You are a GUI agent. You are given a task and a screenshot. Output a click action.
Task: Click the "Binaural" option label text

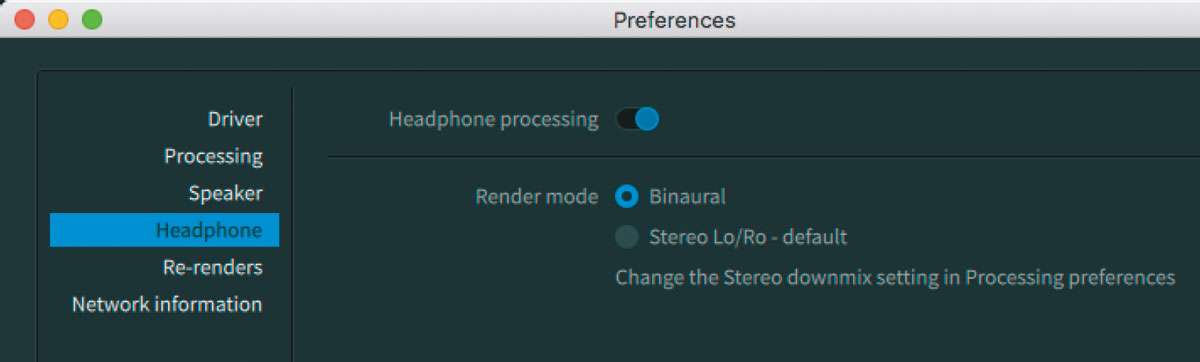688,197
